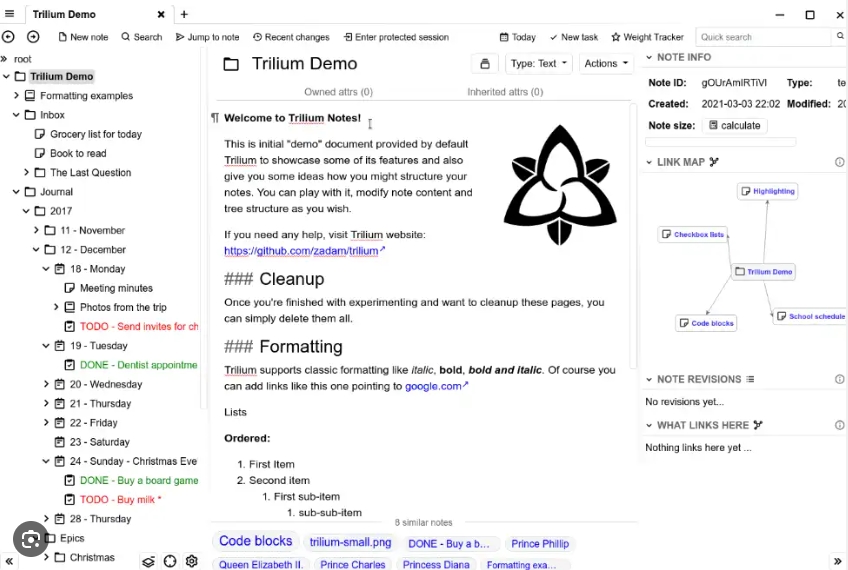Expand 20 - Wednesday node

(x=46, y=385)
